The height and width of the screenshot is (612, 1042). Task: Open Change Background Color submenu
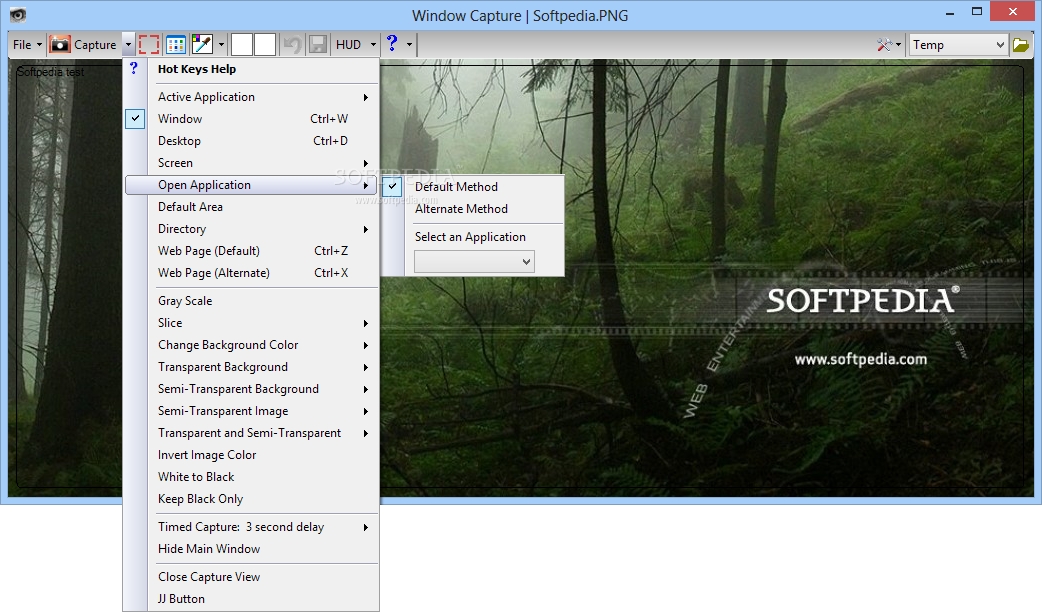pos(252,345)
